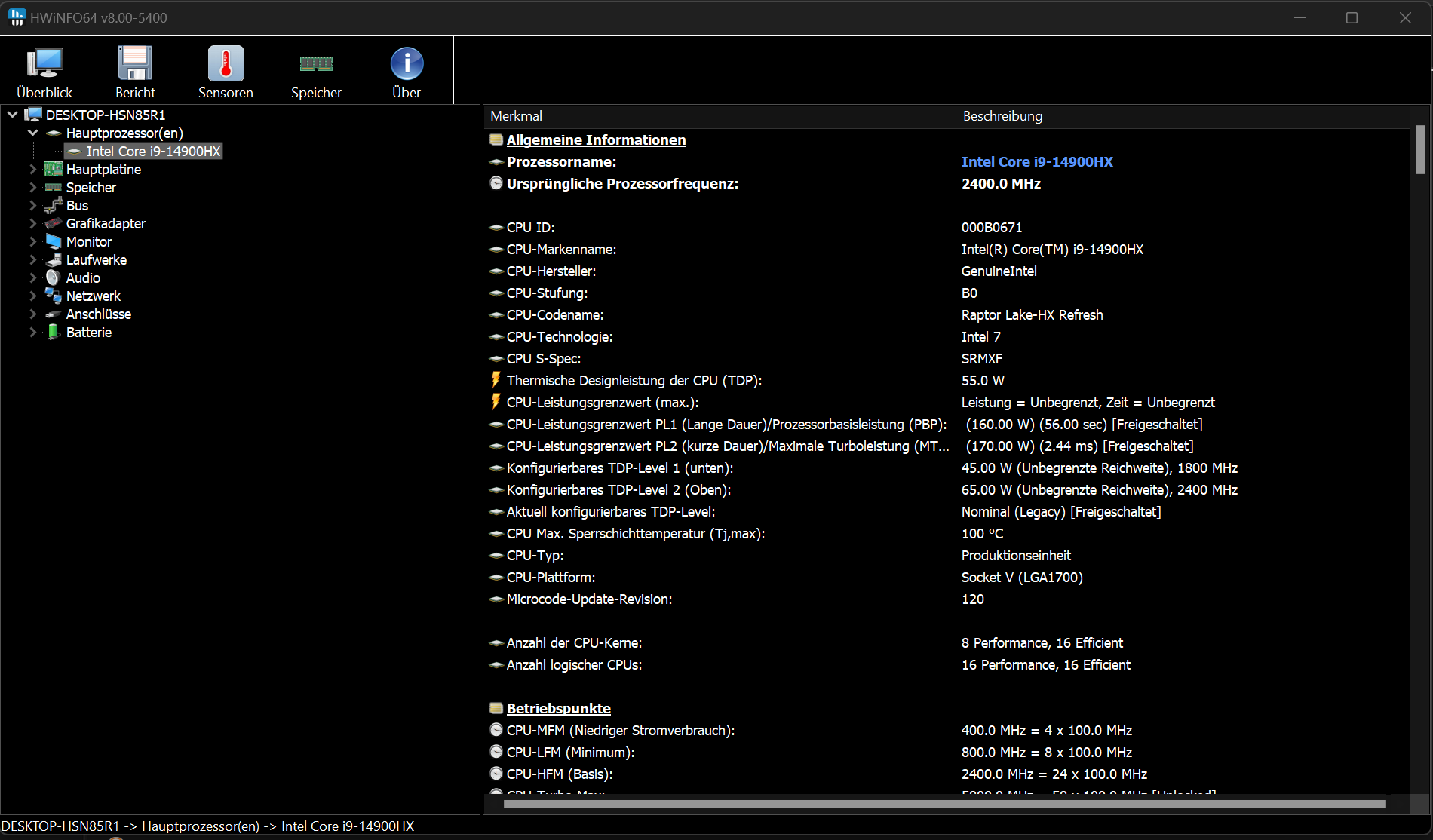Click the Allgemeine Informationen section heading

pyautogui.click(x=596, y=139)
